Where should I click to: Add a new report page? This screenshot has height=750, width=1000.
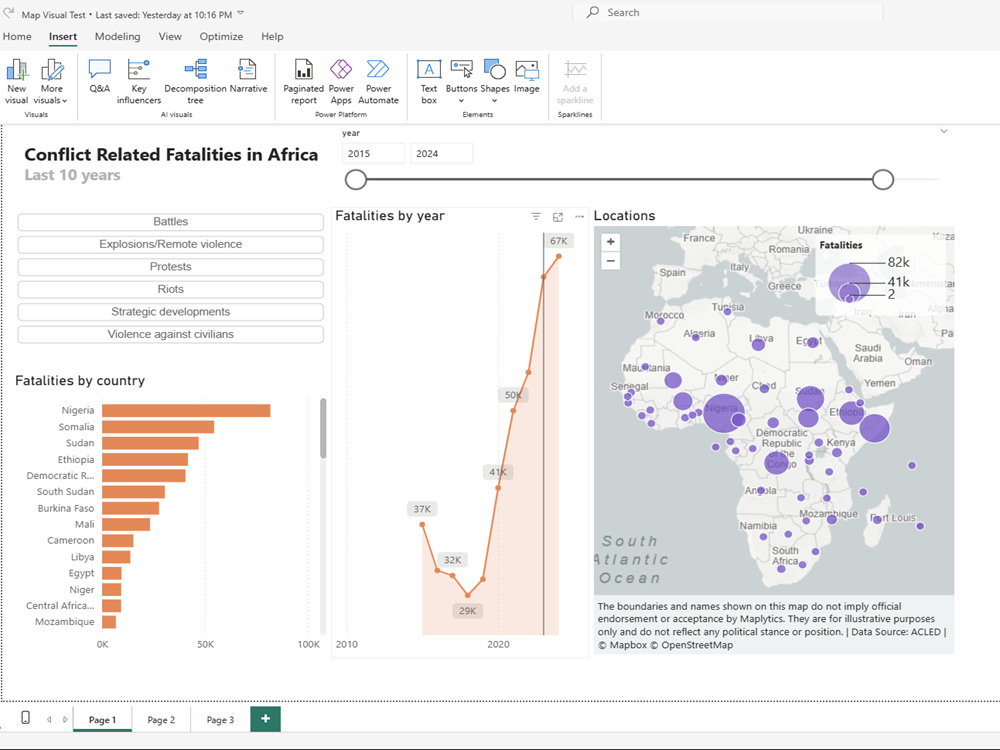pyautogui.click(x=264, y=719)
